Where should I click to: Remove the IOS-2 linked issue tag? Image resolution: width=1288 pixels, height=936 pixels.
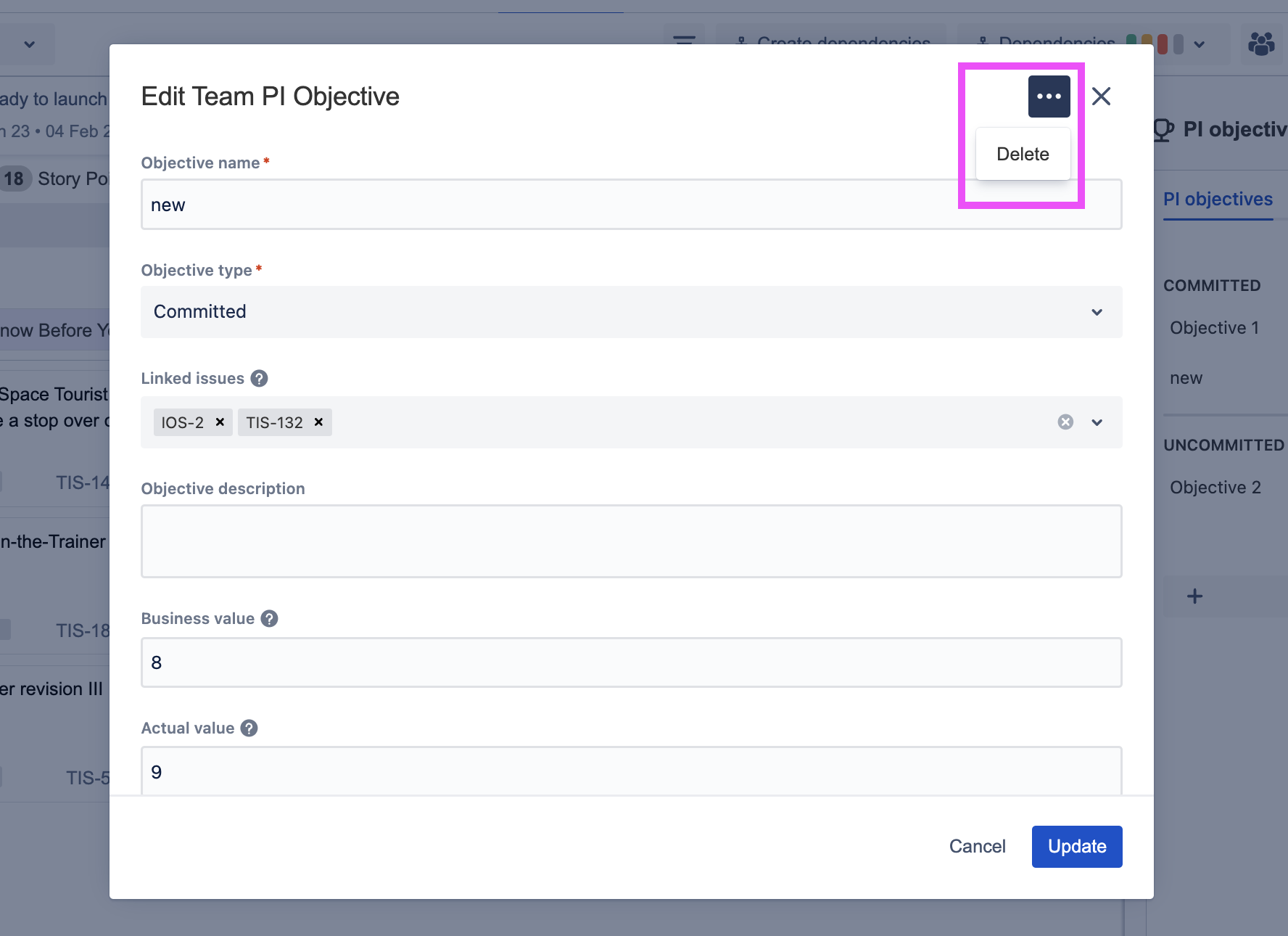point(220,422)
